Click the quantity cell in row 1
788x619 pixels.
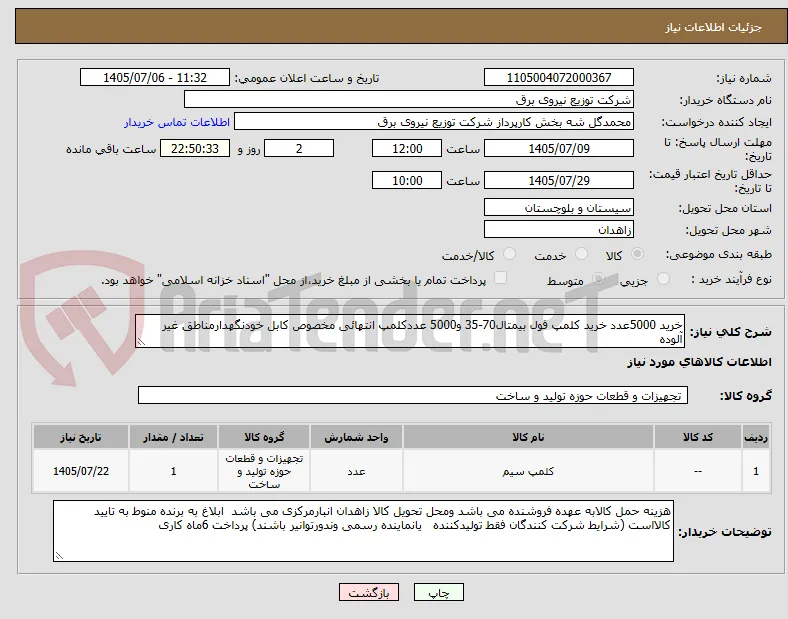173,471
